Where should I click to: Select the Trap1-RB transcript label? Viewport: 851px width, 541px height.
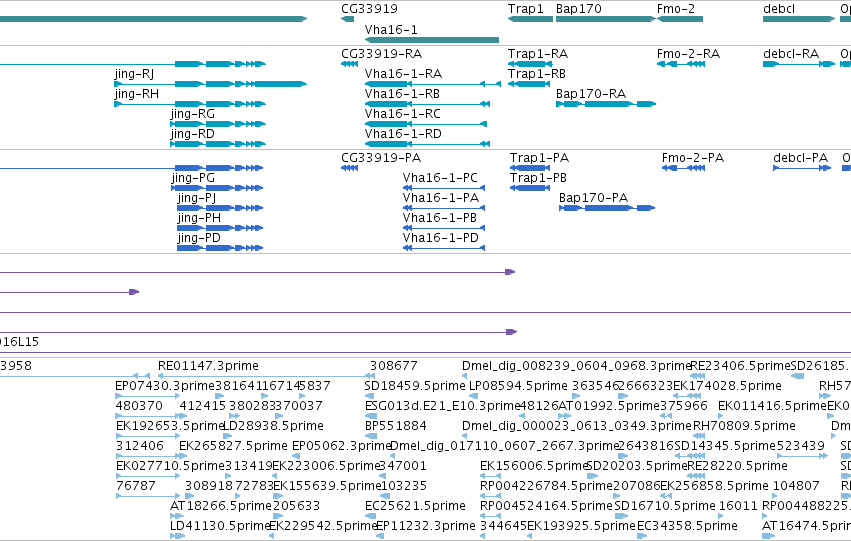(x=537, y=74)
